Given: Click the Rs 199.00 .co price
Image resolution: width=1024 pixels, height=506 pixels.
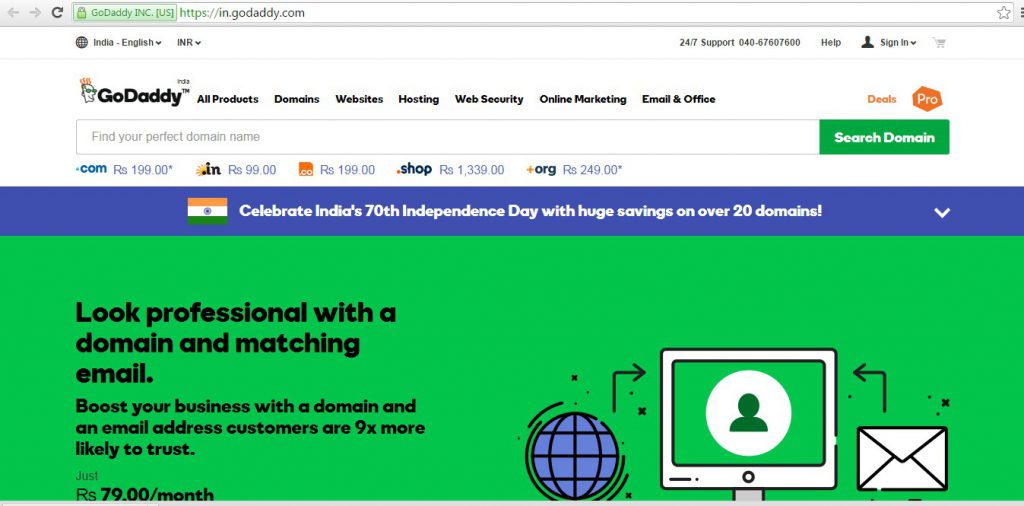Looking at the screenshot, I should (x=347, y=170).
